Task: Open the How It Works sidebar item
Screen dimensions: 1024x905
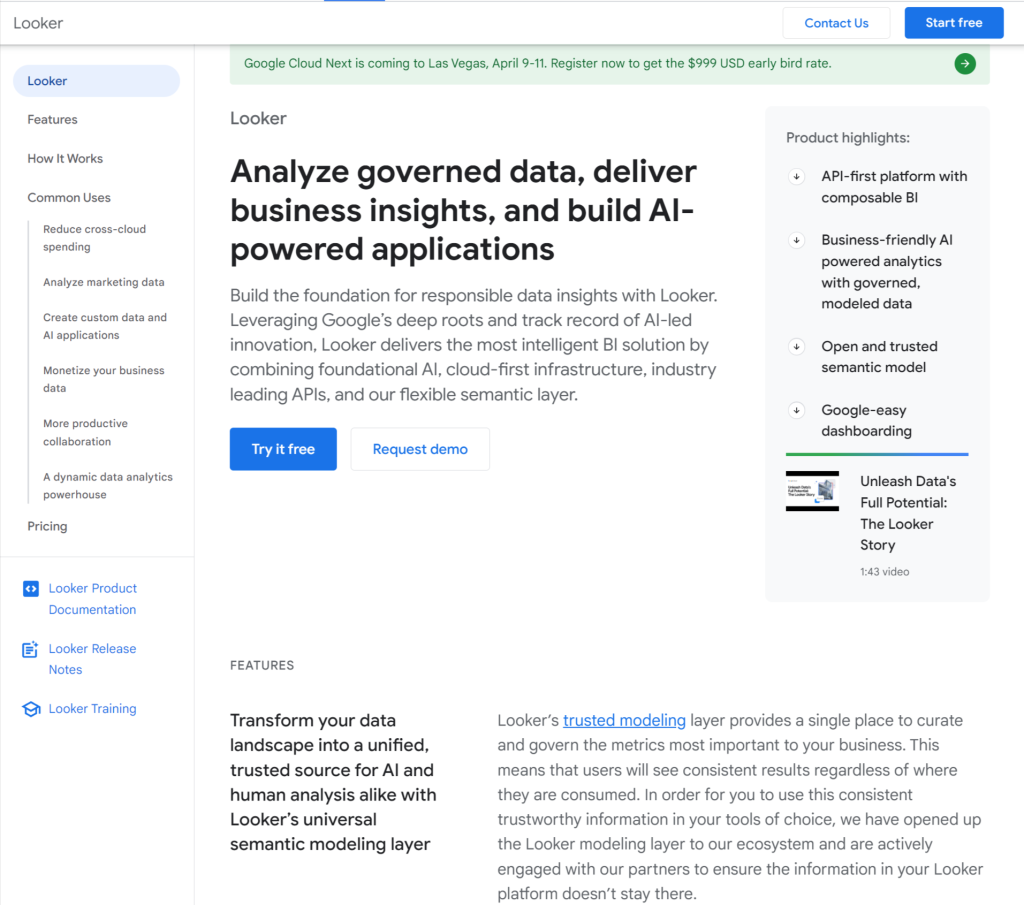Action: click(65, 159)
